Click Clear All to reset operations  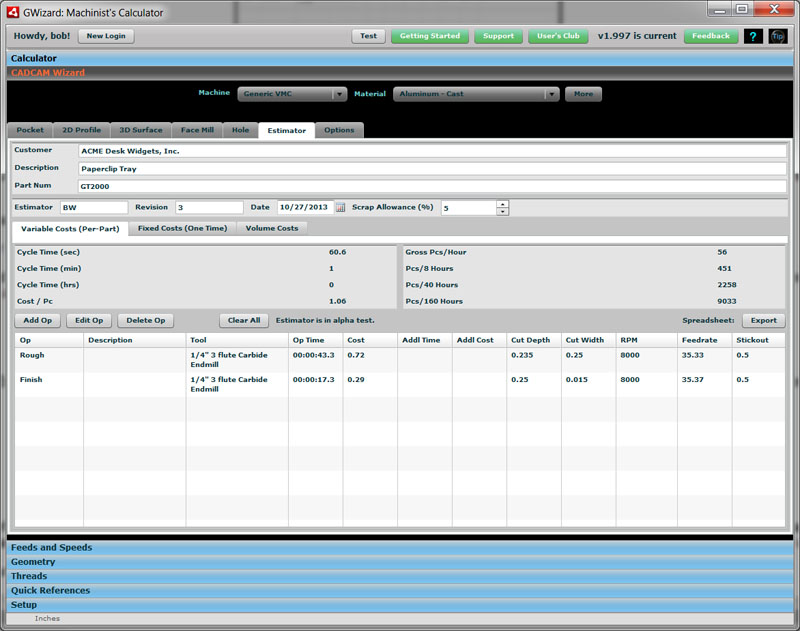click(x=245, y=320)
